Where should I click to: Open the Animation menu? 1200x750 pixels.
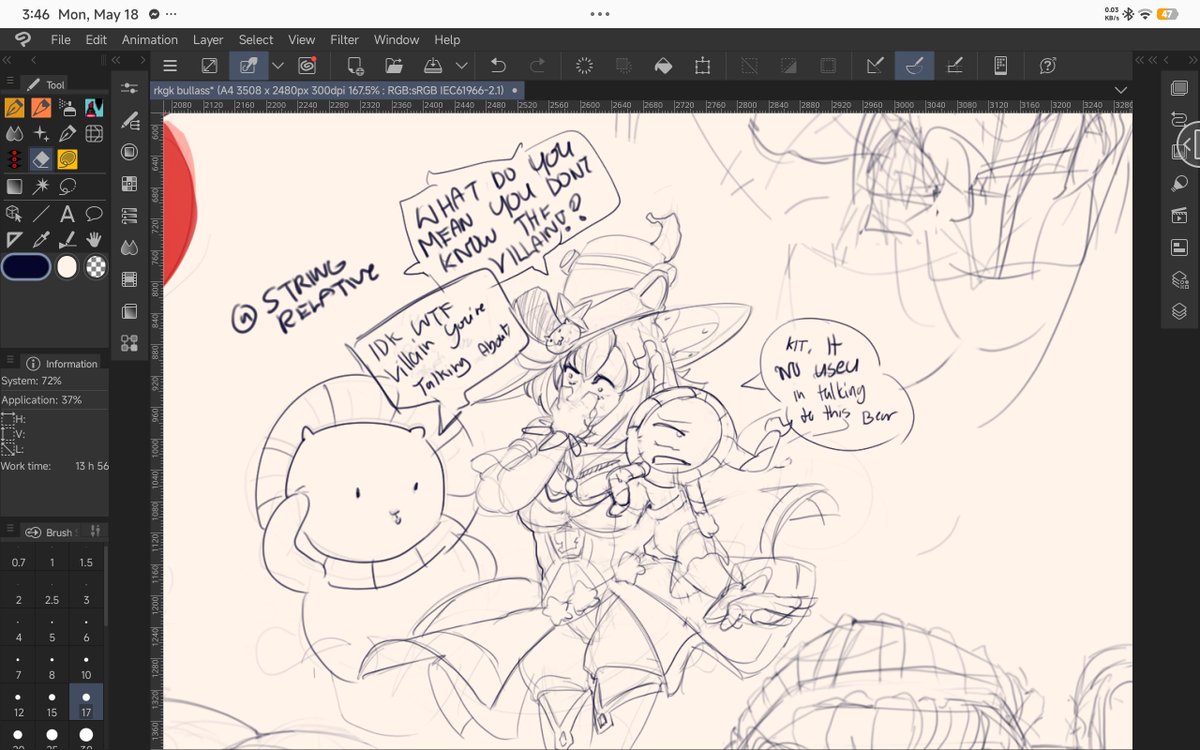click(150, 40)
